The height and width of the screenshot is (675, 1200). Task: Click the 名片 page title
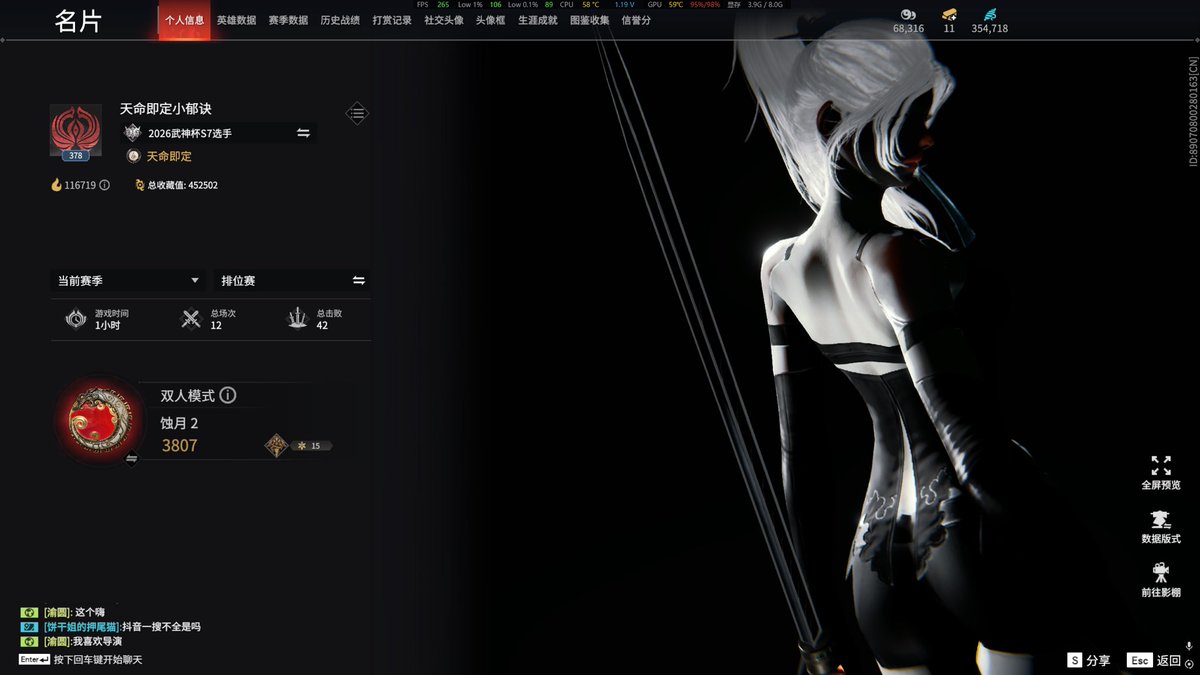point(78,22)
